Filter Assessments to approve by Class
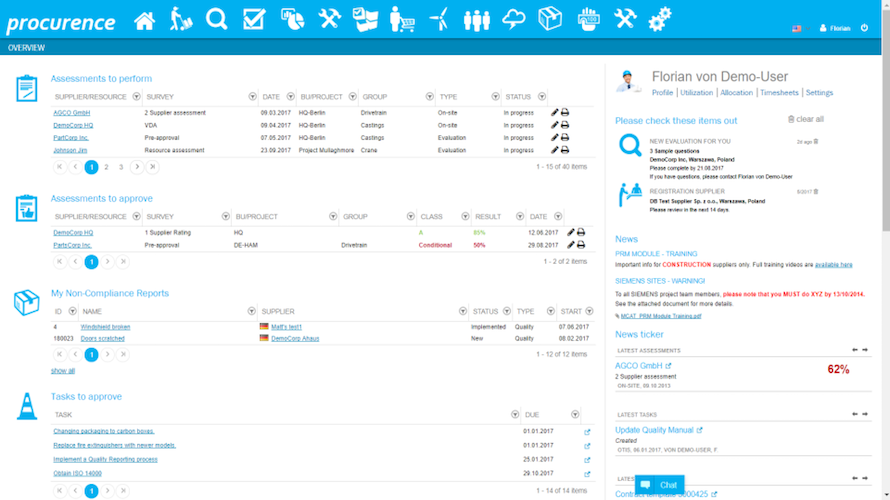This screenshot has height=500, width=890. point(465,216)
